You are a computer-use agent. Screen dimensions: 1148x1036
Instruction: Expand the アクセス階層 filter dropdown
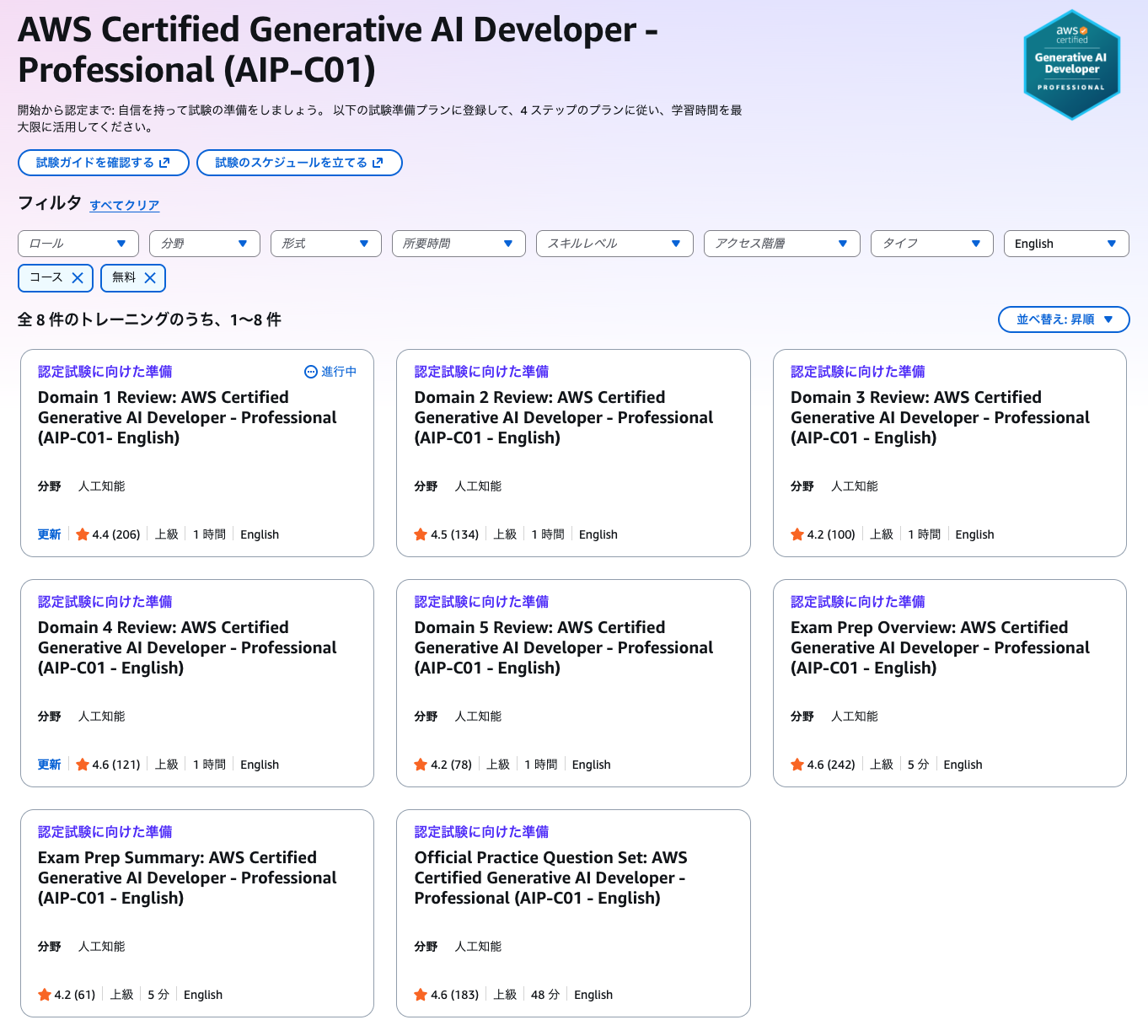click(782, 244)
